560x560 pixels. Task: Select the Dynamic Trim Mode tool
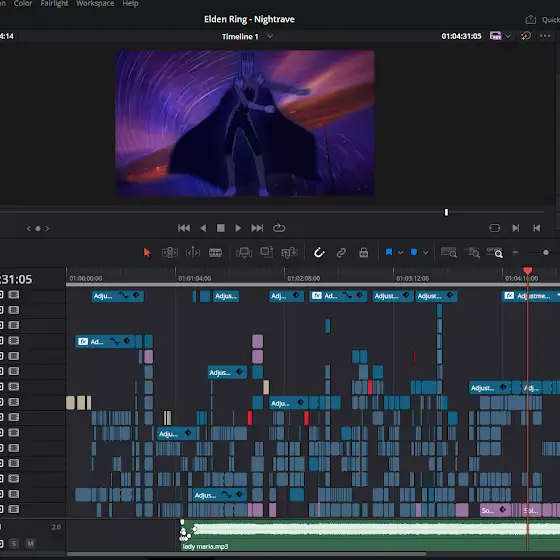point(192,253)
